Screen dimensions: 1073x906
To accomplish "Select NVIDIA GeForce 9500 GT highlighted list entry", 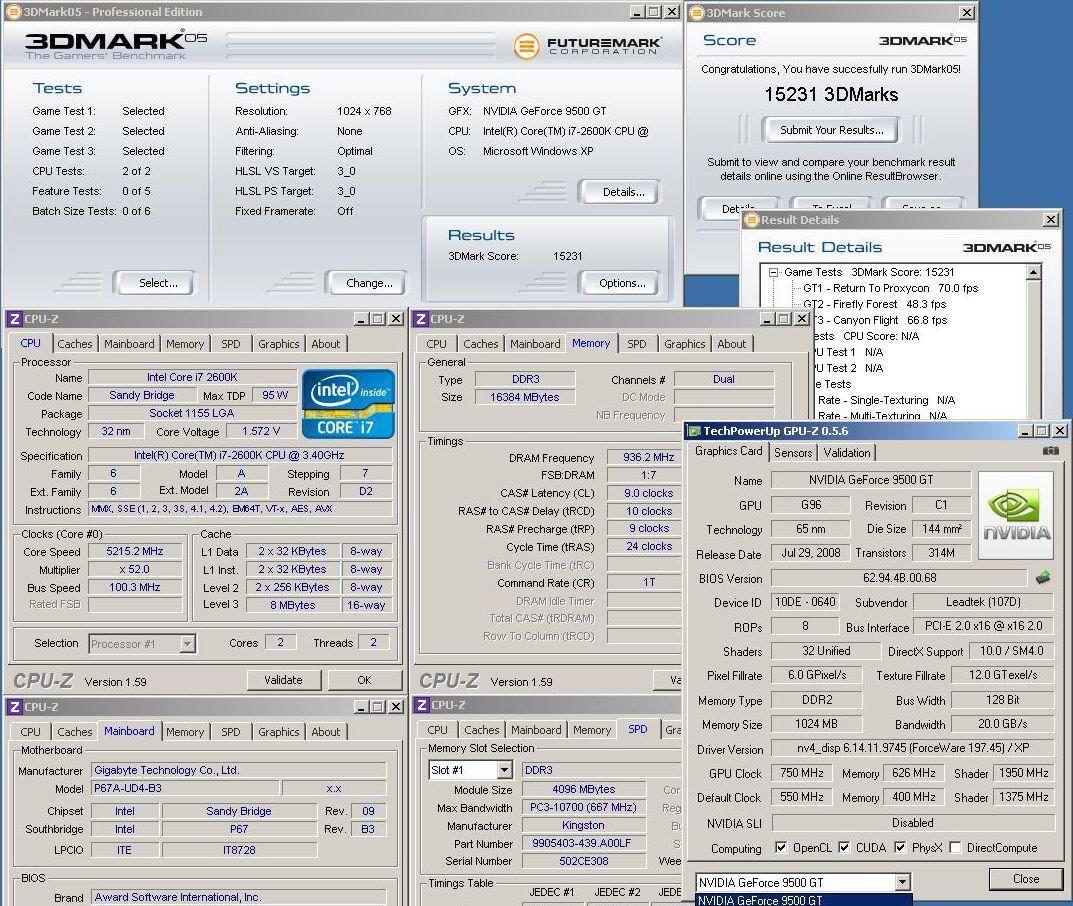I will click(803, 900).
